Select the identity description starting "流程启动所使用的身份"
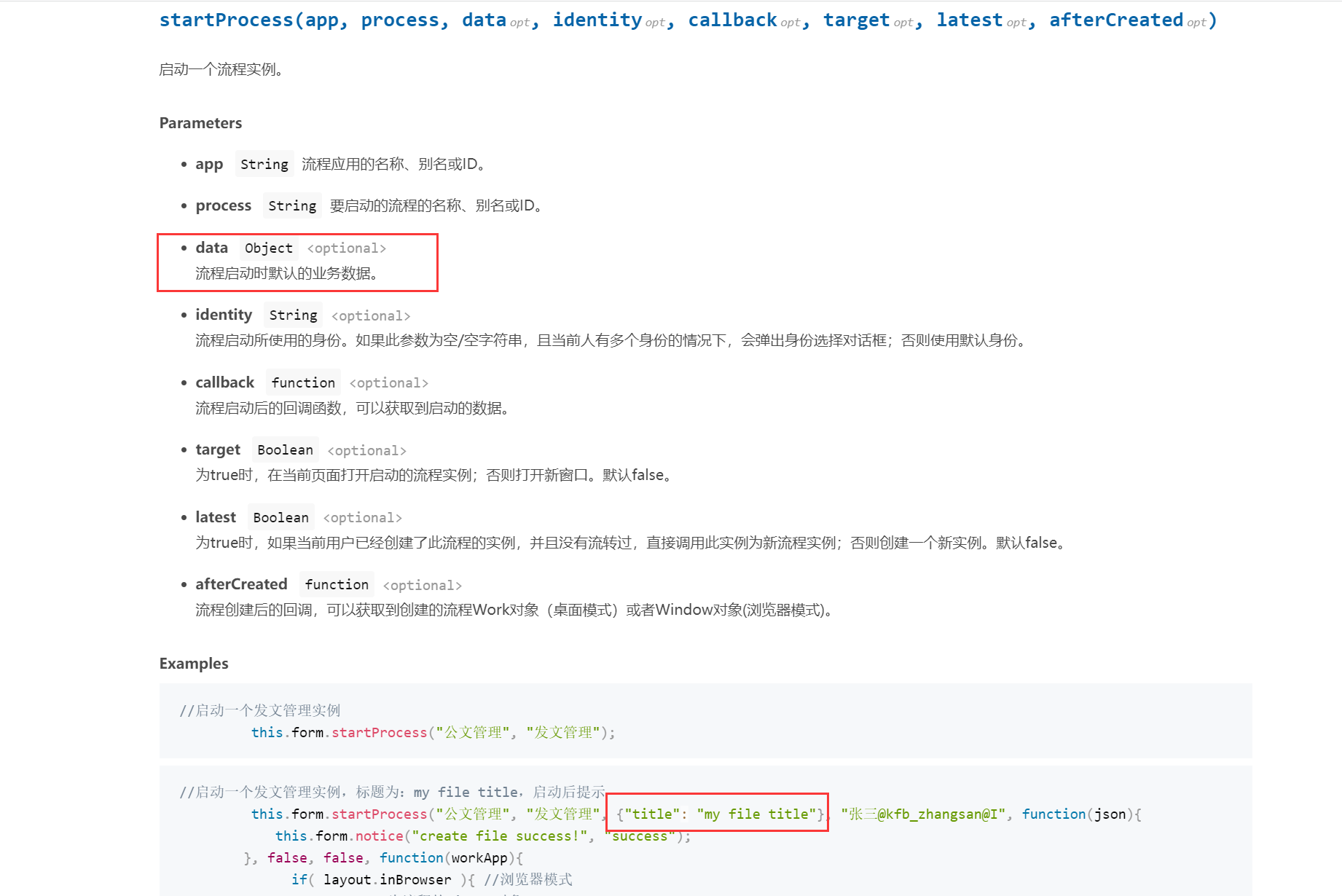 612,341
